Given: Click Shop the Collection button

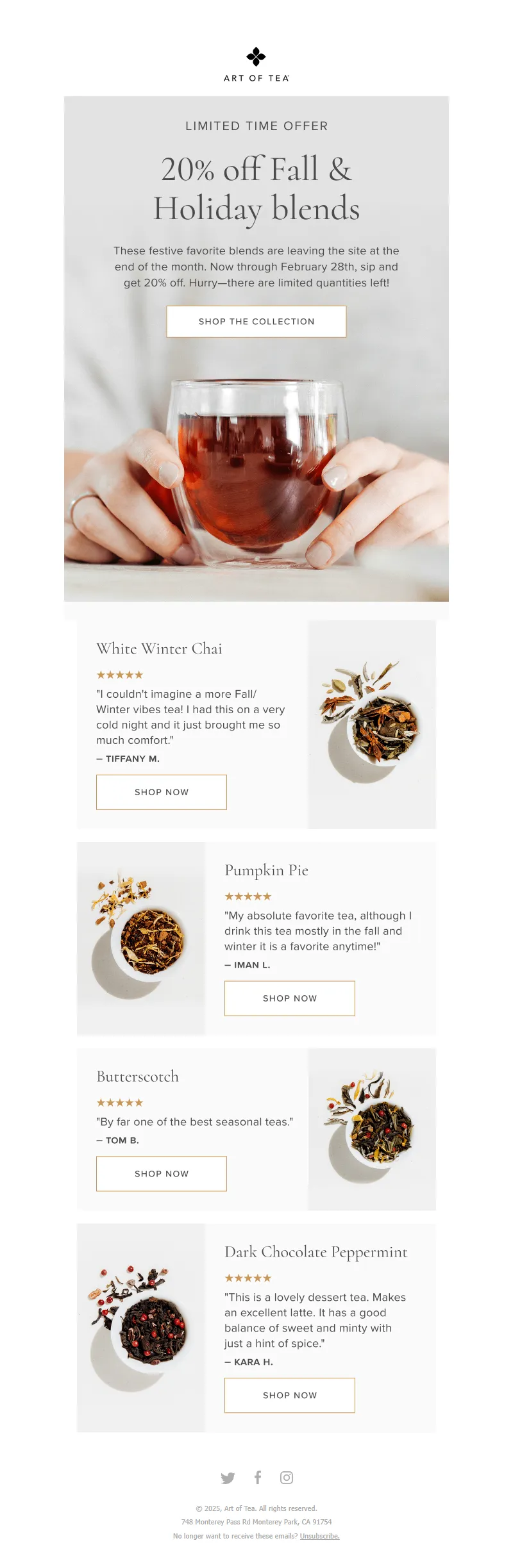Looking at the screenshot, I should [256, 322].
